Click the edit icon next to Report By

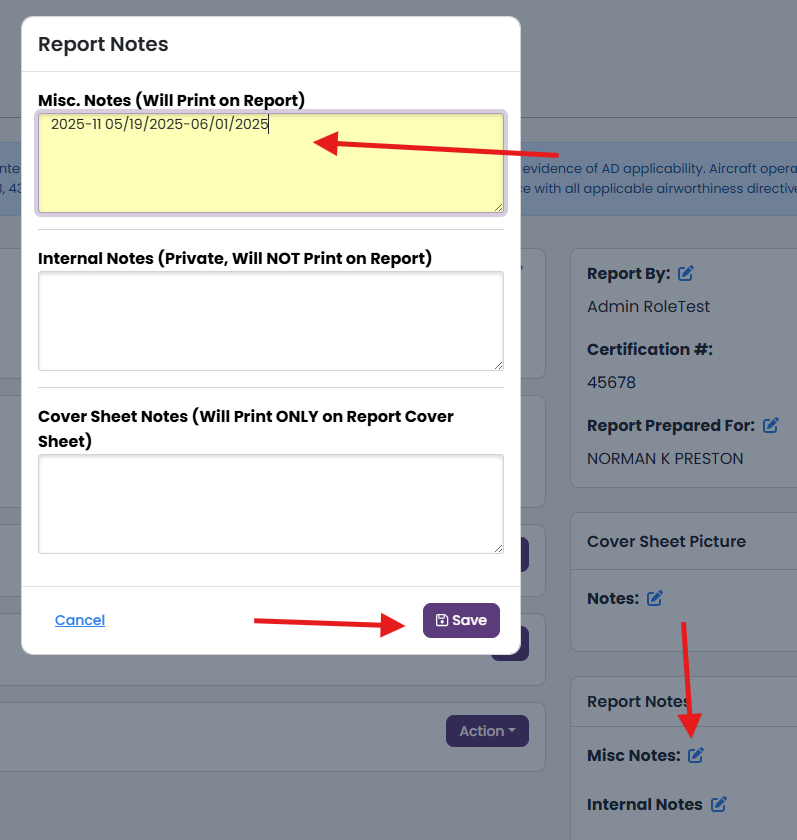686,273
